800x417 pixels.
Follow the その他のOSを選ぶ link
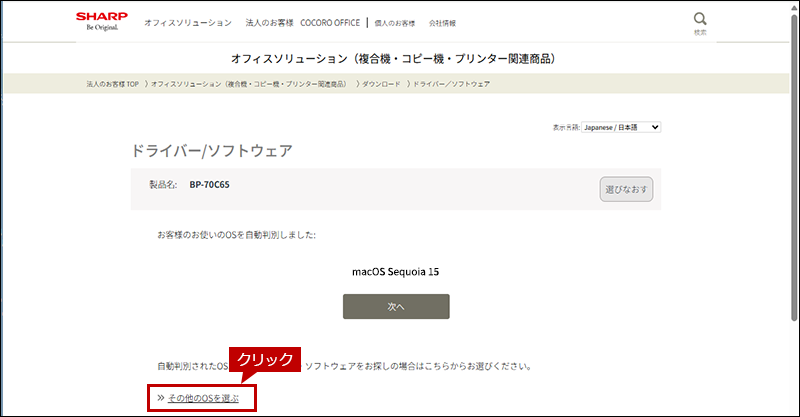(203, 398)
